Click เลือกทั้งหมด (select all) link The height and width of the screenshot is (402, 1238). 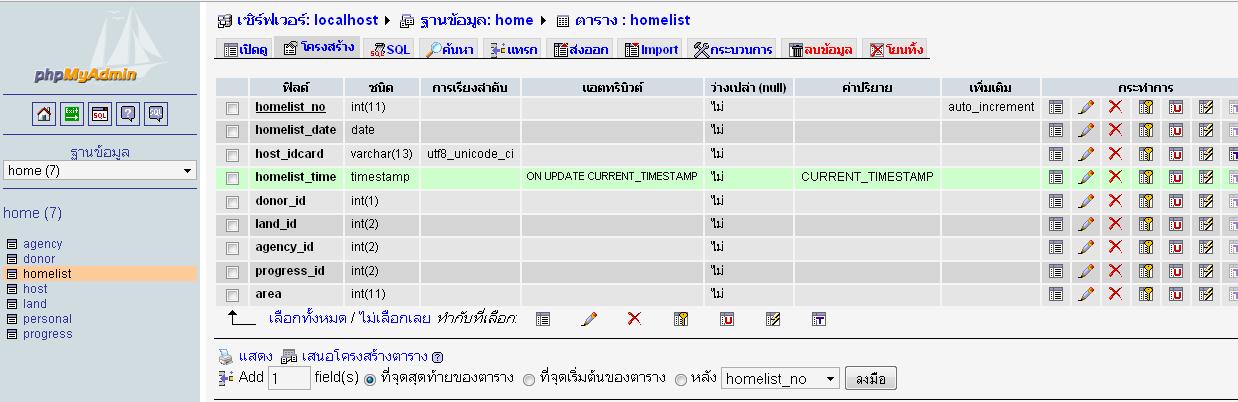point(310,319)
